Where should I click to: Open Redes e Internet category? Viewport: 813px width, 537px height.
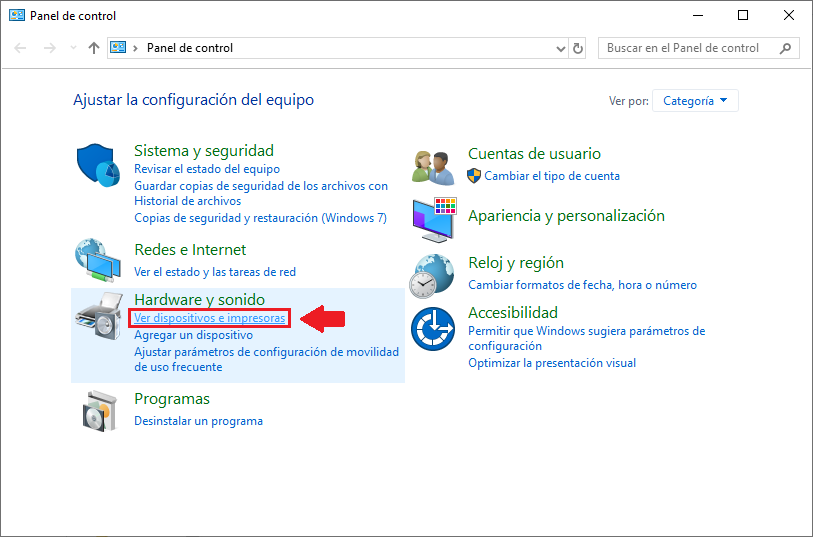coord(190,250)
